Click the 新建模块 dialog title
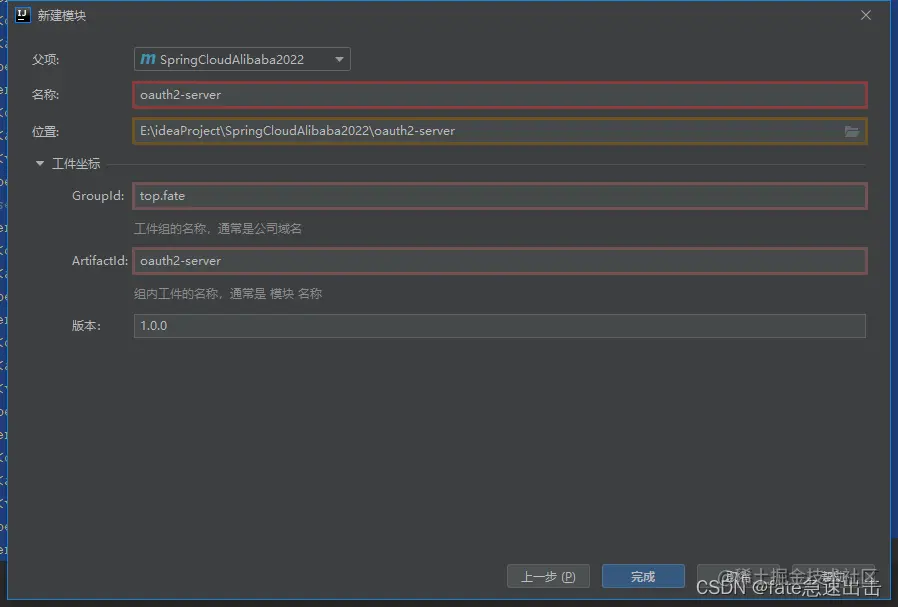This screenshot has height=607, width=898. tap(62, 15)
